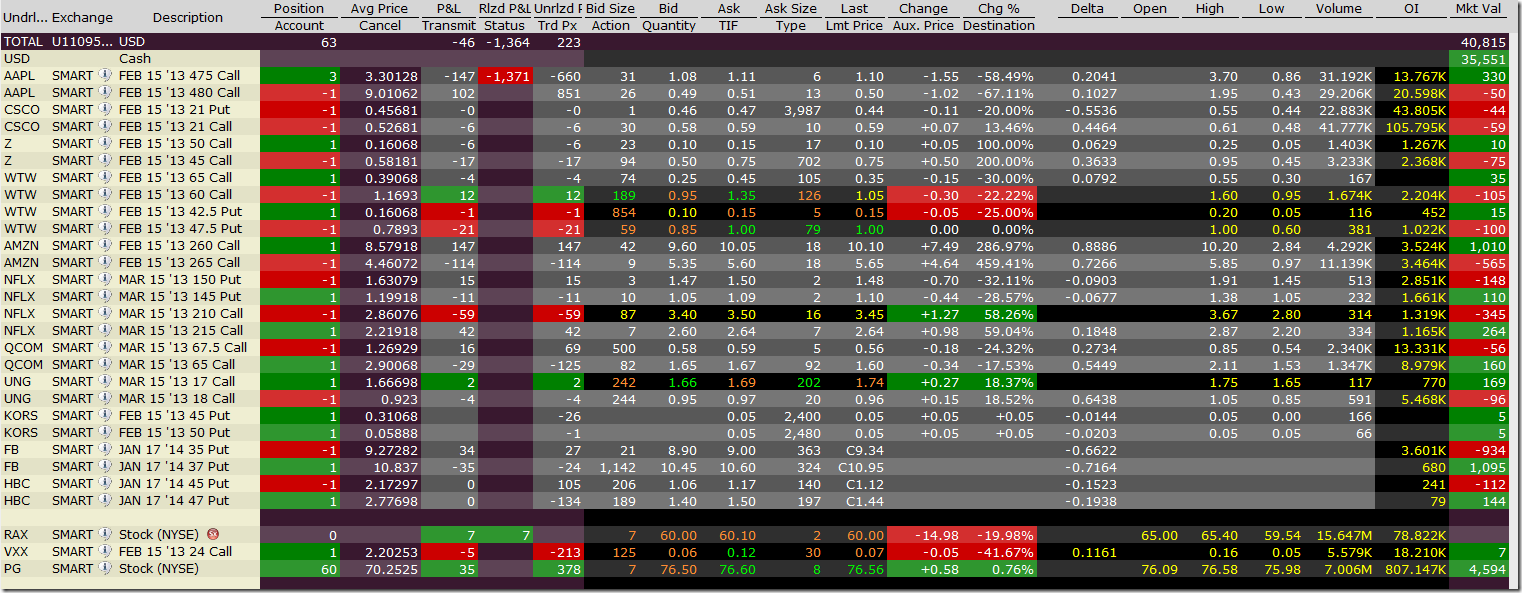
Task: Select the Delta column header
Action: pyautogui.click(x=1087, y=9)
